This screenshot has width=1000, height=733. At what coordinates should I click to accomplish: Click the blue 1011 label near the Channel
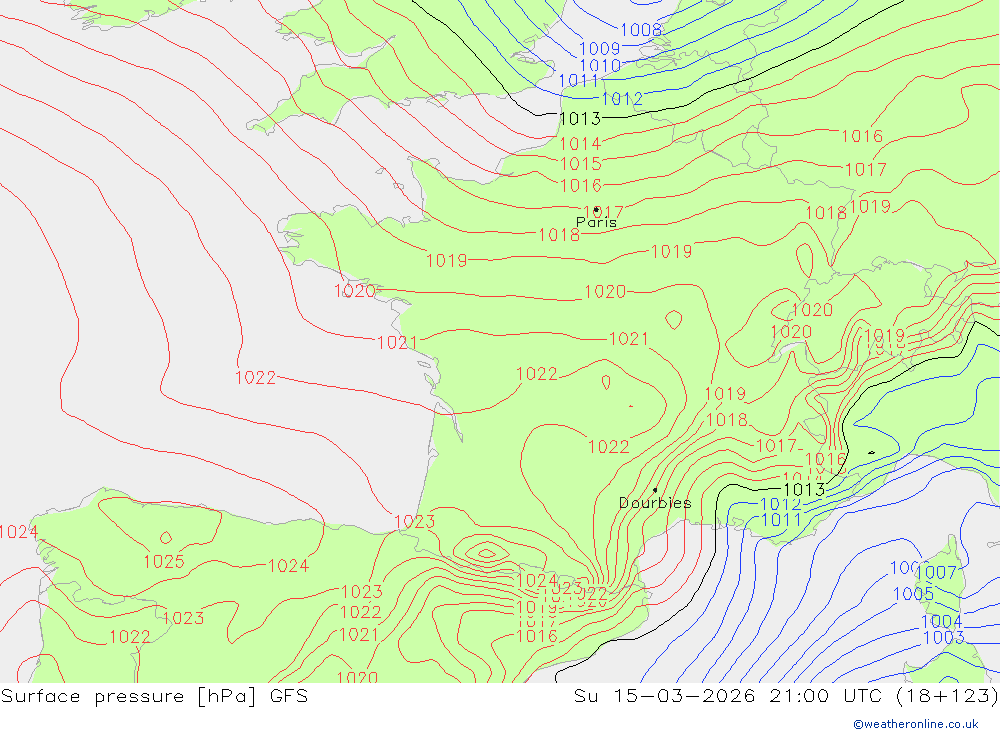578,81
